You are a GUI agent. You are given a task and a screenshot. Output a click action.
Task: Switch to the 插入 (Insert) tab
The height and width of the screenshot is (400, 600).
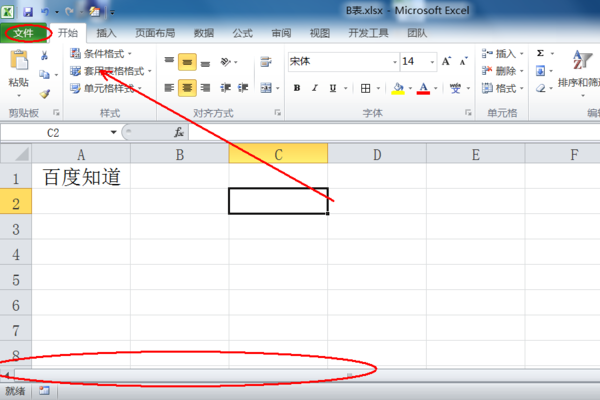106,33
